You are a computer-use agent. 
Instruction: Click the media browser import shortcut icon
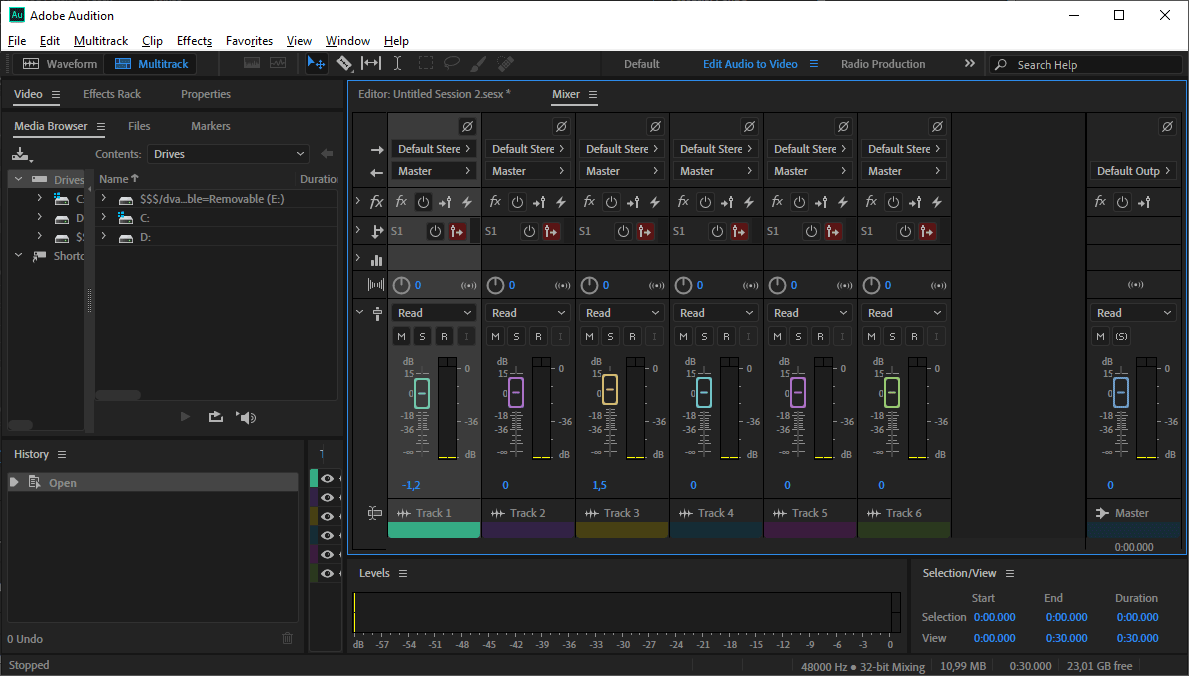[x=21, y=155]
